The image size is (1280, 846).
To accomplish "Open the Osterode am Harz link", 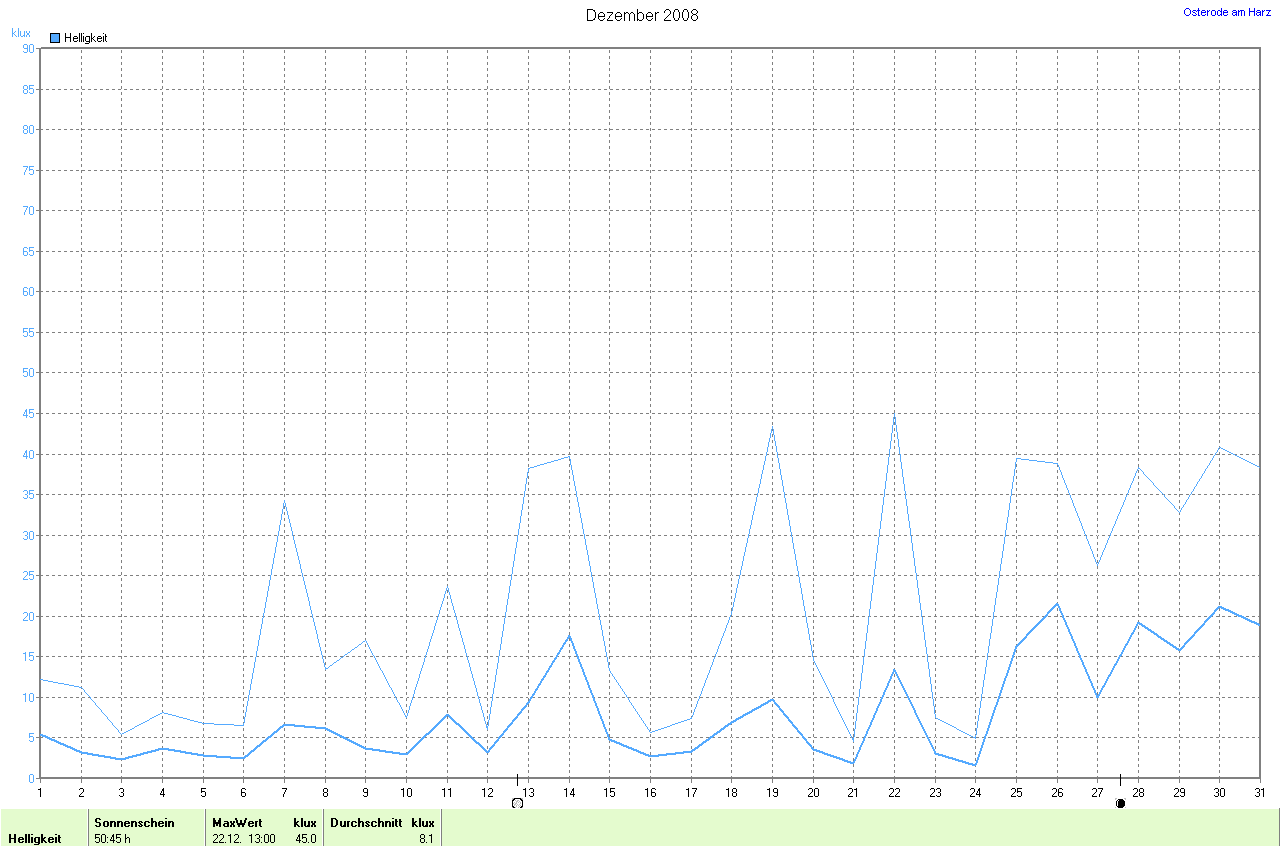I will 1227,12.
